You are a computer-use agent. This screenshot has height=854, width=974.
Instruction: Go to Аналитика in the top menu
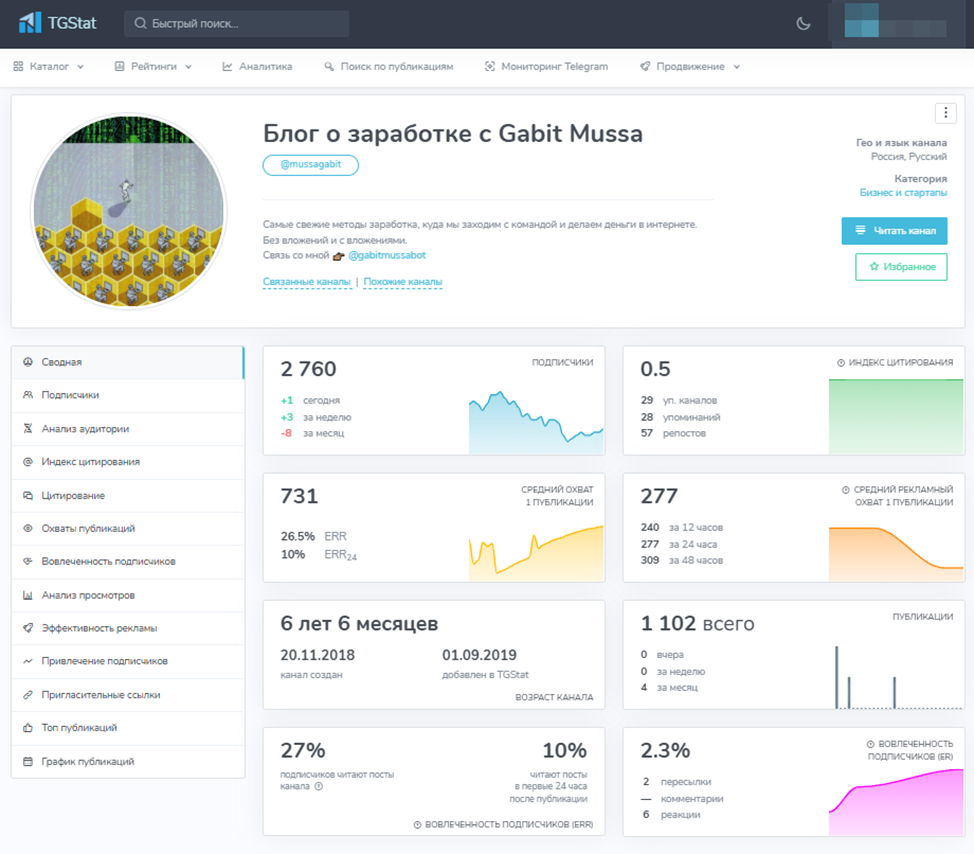257,66
